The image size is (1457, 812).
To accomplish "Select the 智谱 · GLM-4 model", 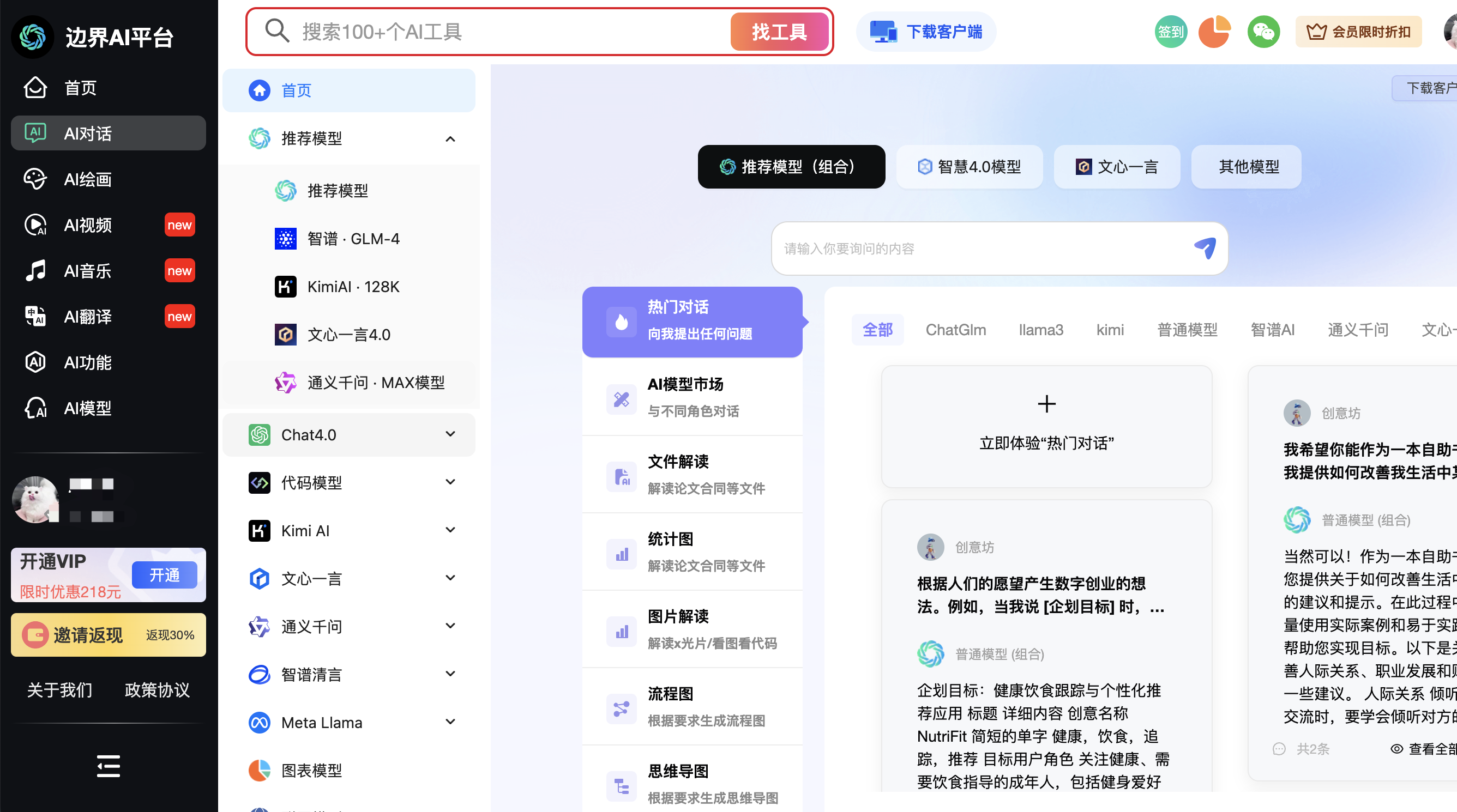I will pos(349,239).
